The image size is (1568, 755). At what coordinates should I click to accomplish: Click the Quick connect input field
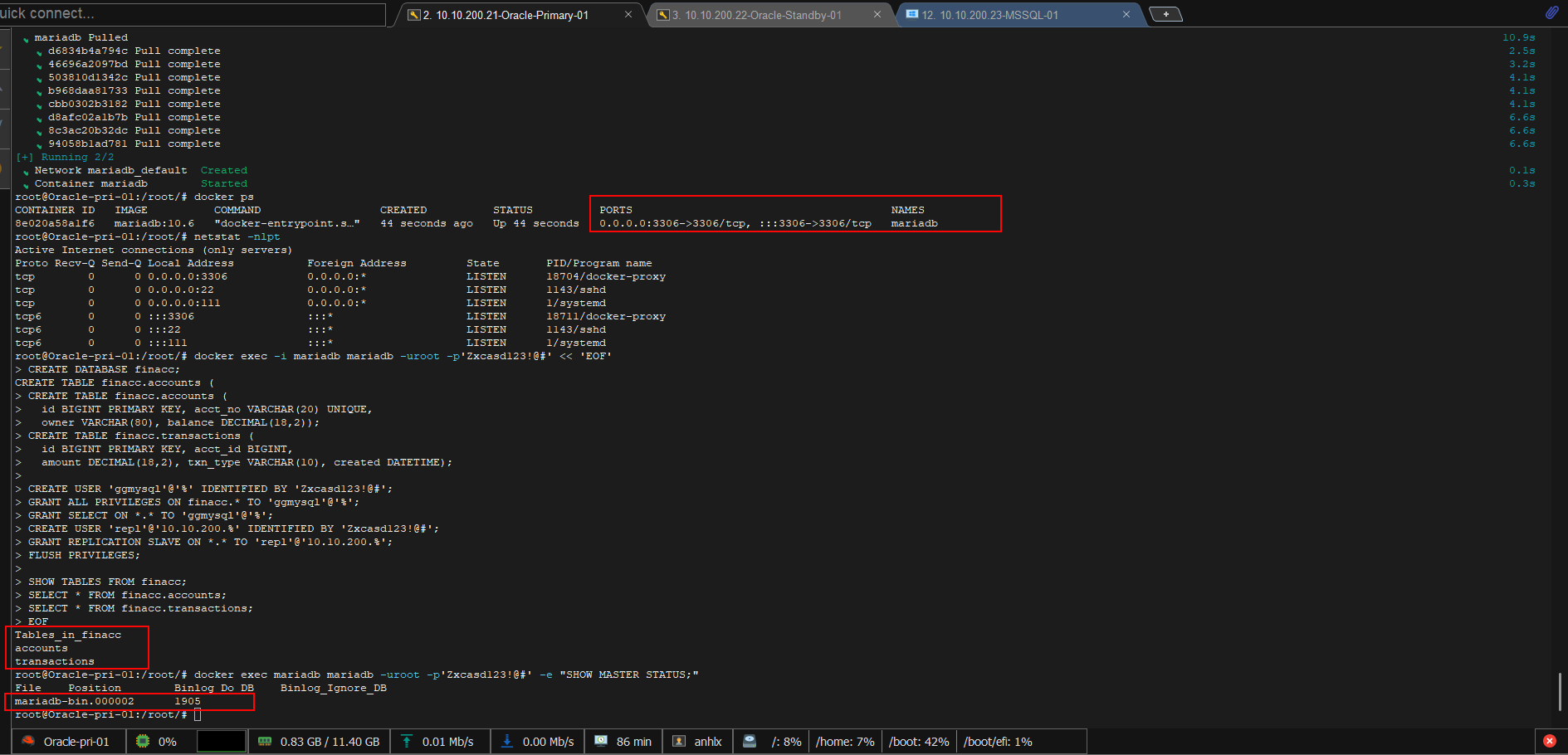tap(193, 14)
